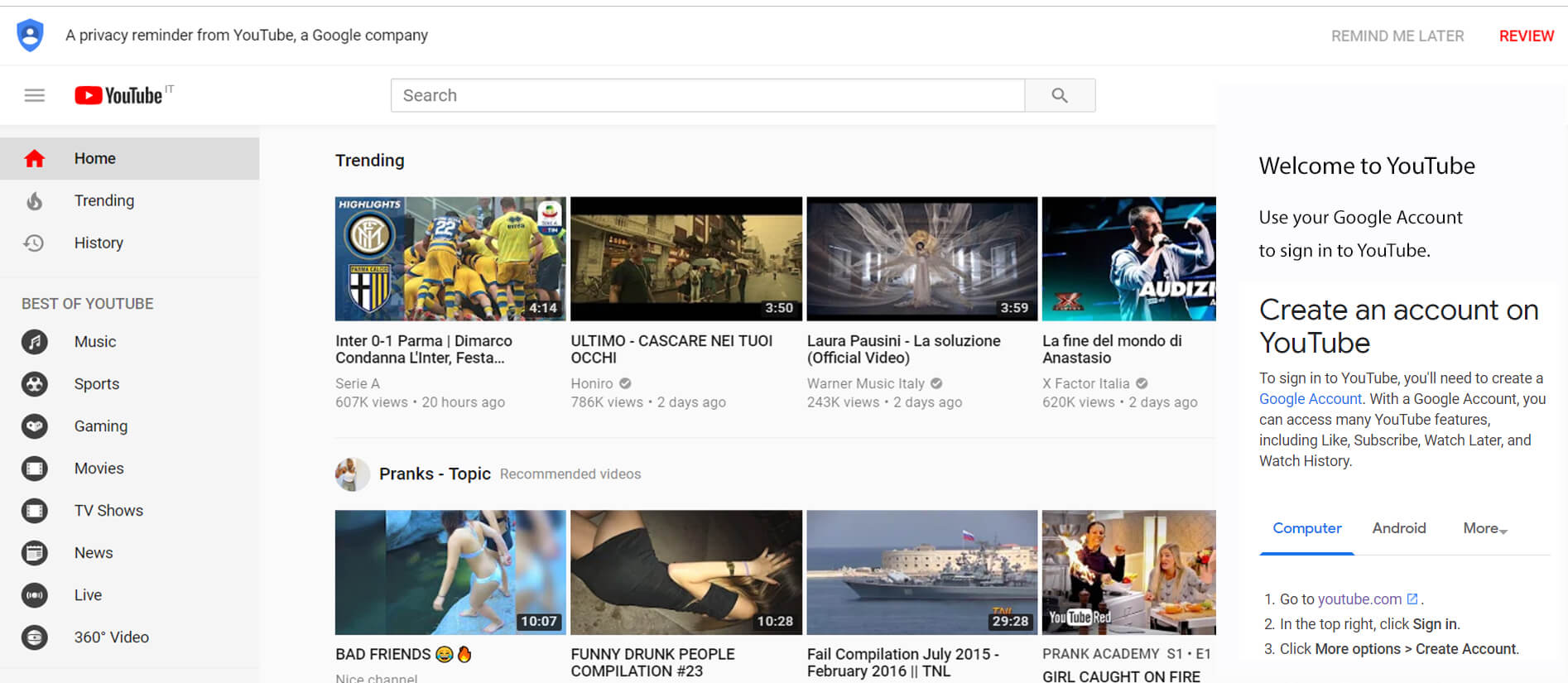The height and width of the screenshot is (683, 1568).
Task: Open the 29:28 fail compilation thumbnail
Action: click(922, 572)
